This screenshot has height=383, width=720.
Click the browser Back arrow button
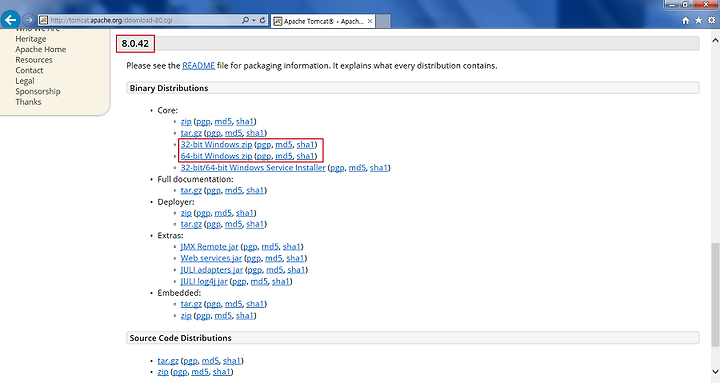coord(11,20)
